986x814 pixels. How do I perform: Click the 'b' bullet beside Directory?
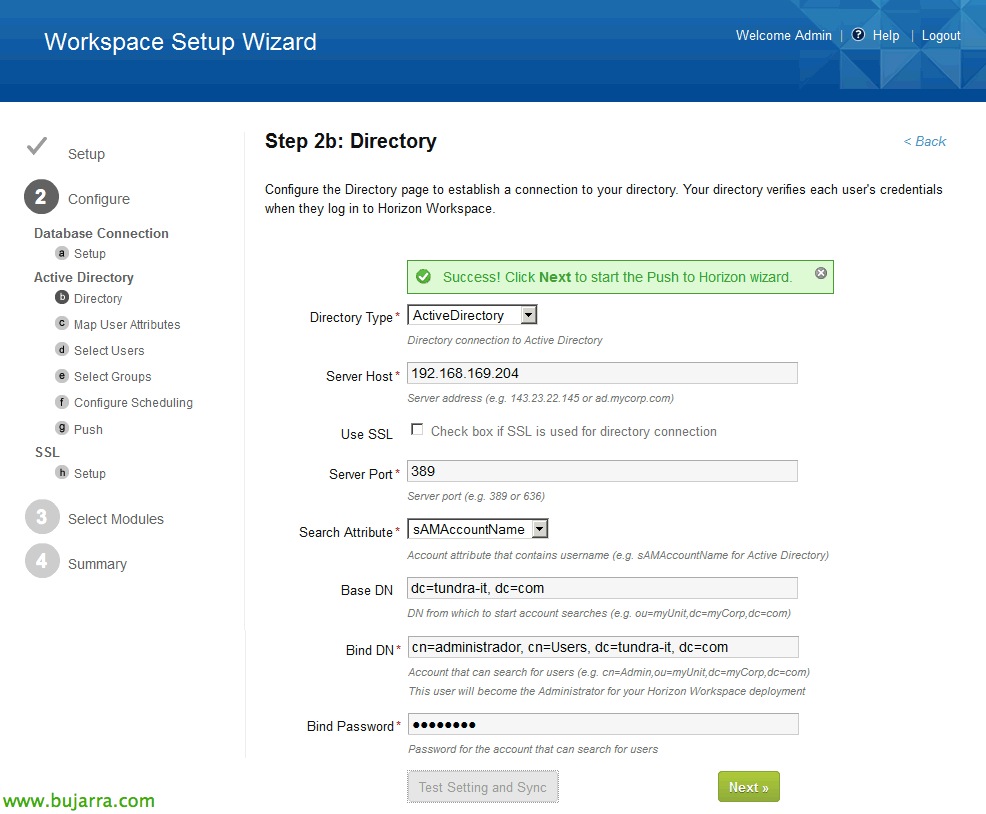62,297
